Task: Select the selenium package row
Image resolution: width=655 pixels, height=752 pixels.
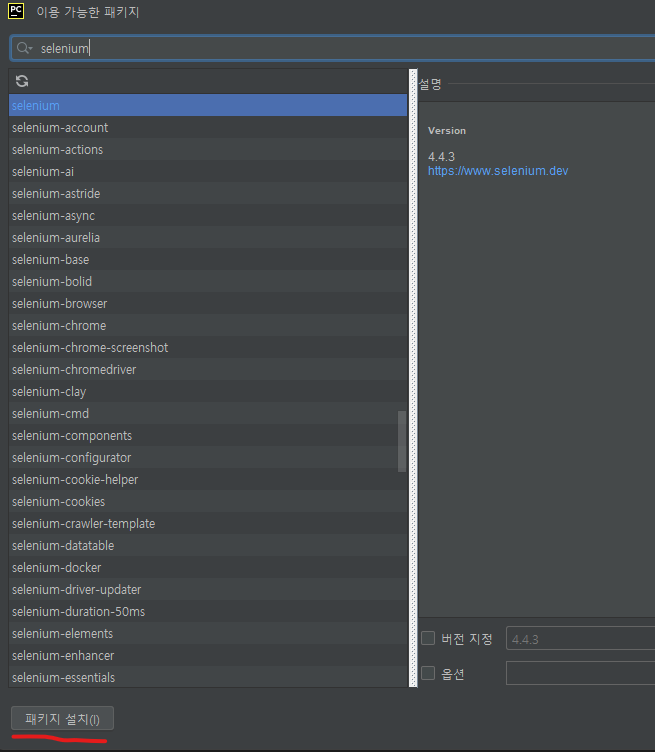Action: coord(208,106)
